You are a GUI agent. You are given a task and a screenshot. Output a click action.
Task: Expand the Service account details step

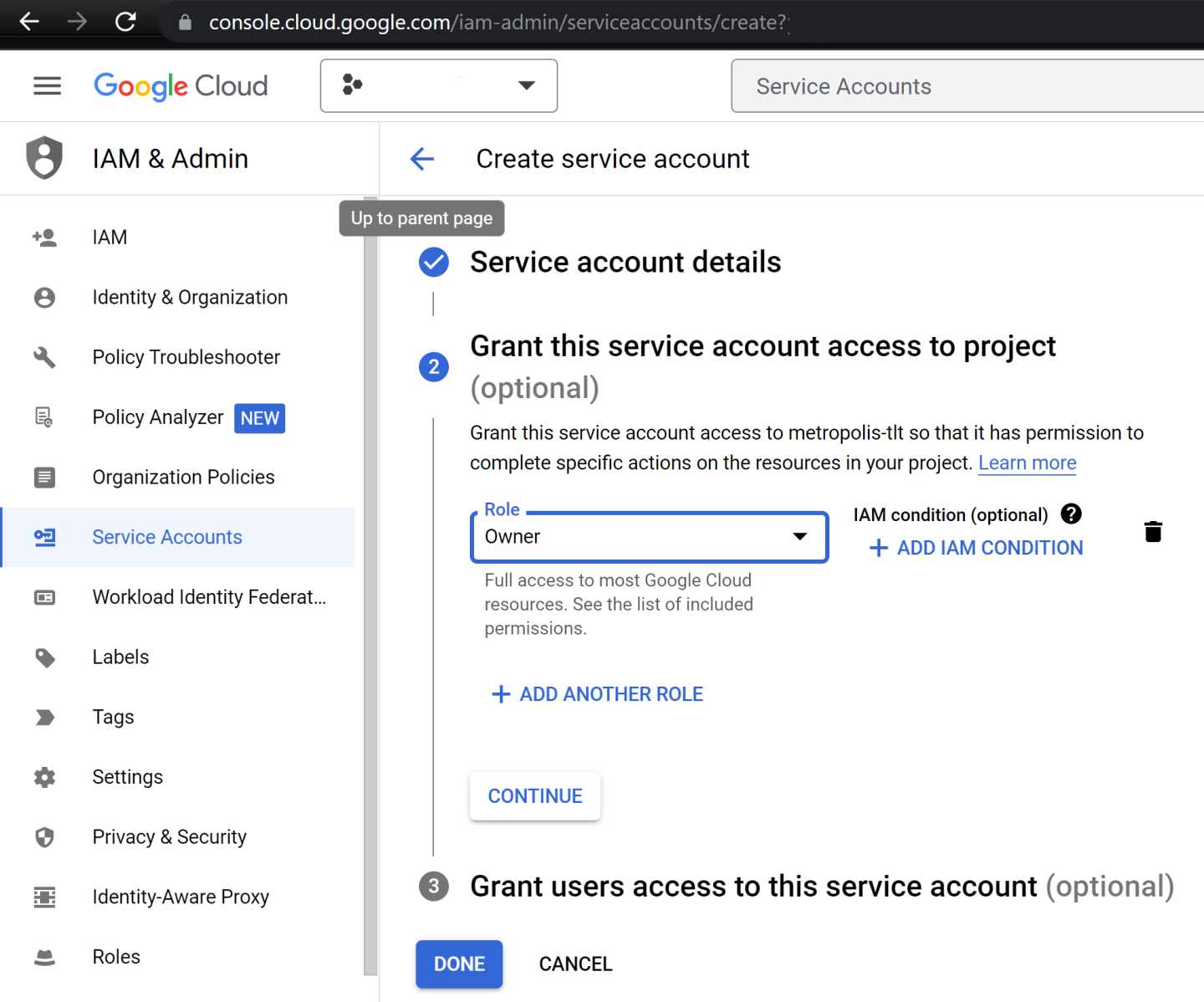625,263
